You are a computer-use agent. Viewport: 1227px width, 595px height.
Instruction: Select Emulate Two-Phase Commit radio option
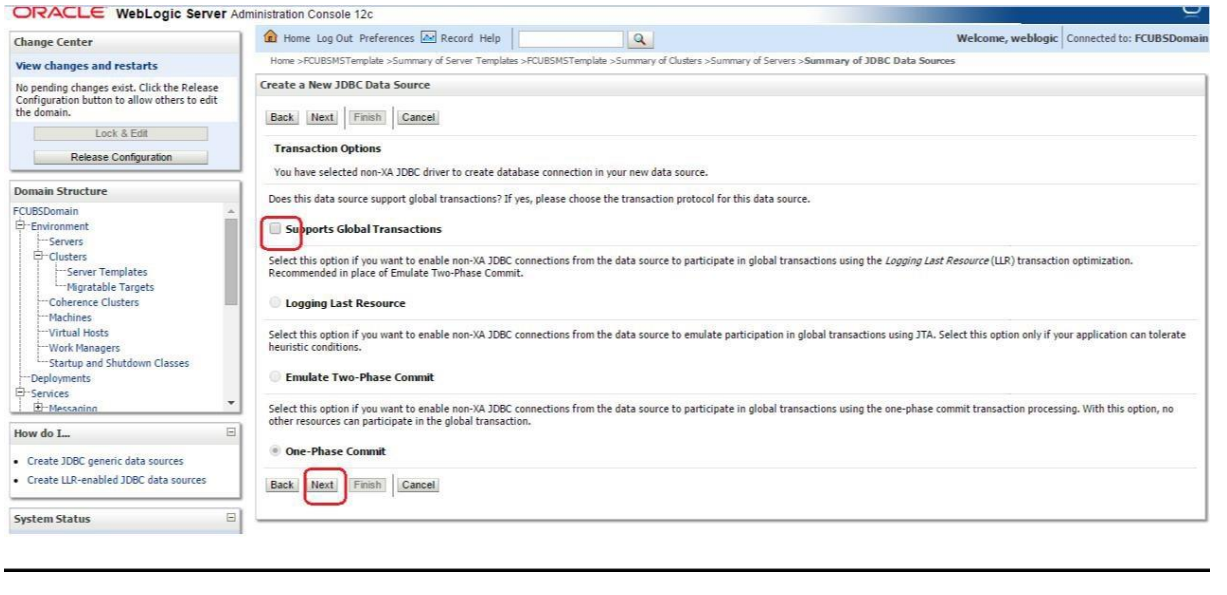[x=275, y=377]
